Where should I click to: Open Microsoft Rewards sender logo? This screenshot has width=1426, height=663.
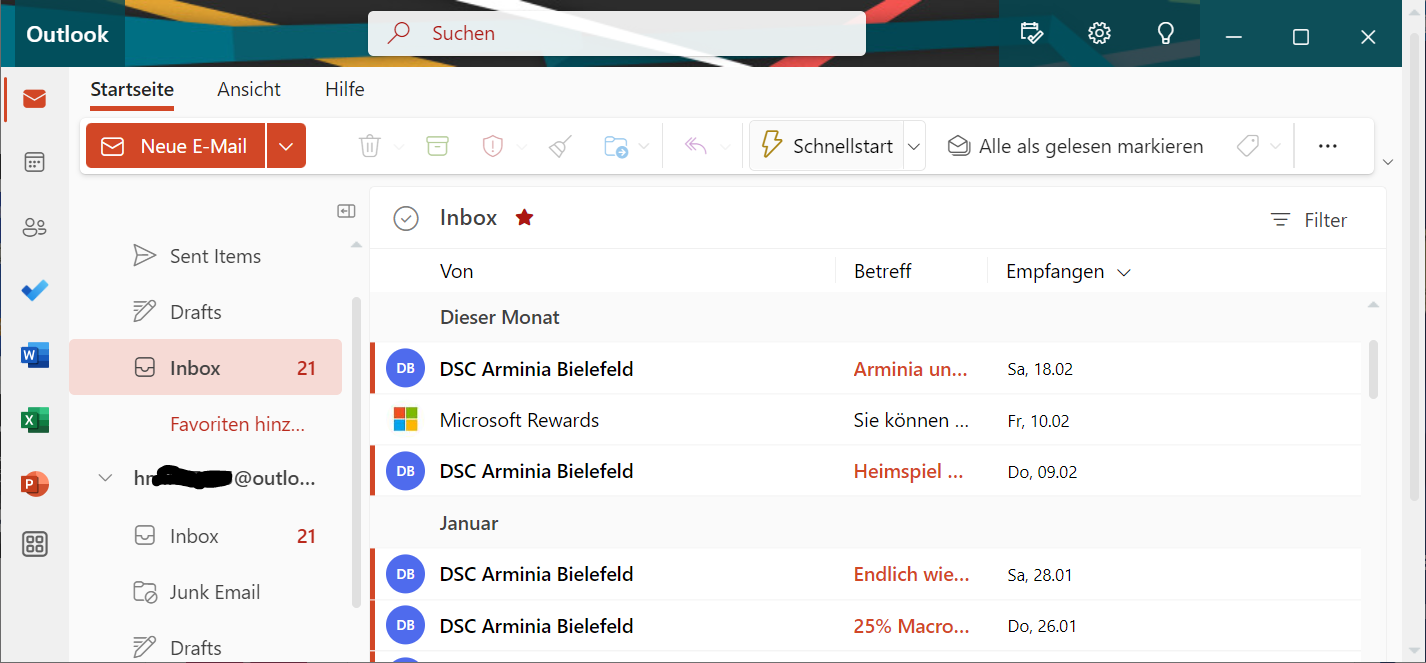405,419
